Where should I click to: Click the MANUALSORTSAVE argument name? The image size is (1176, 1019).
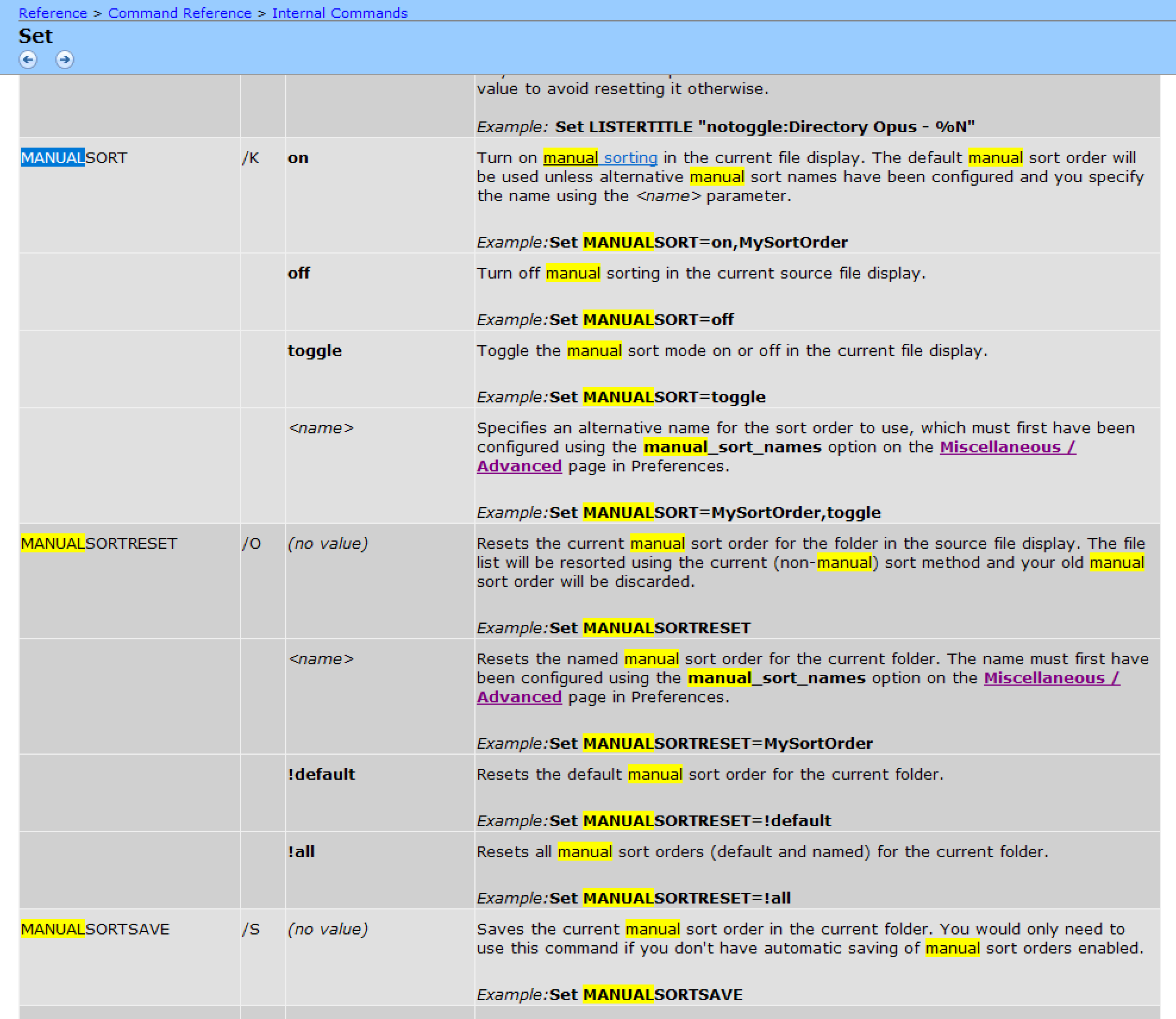[x=95, y=929]
